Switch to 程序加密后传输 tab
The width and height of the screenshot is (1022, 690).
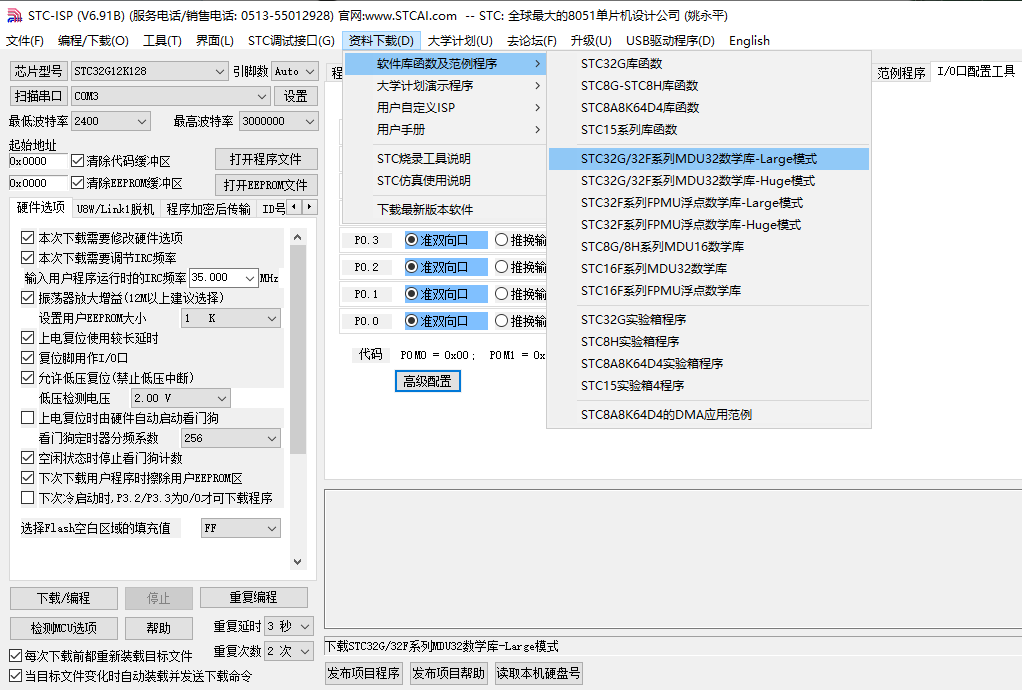(x=209, y=208)
